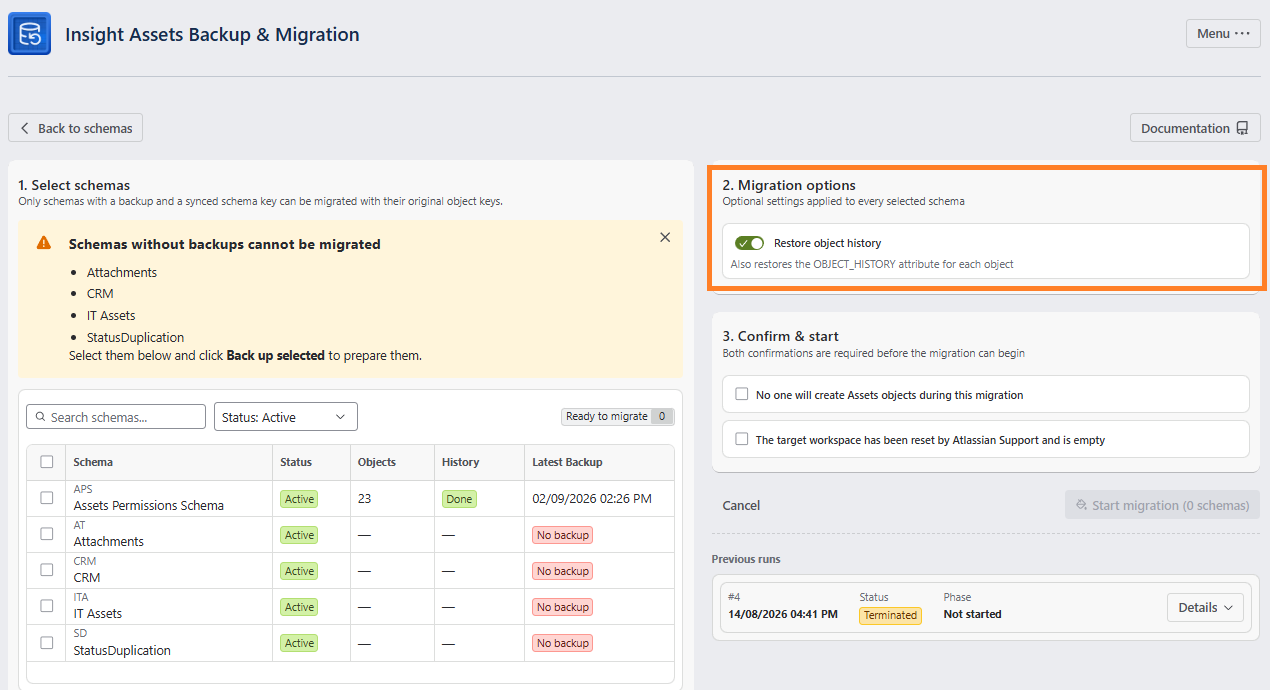Viewport: 1270px width, 690px height.
Task: Click the objects count 23 for APS
Action: click(x=365, y=499)
